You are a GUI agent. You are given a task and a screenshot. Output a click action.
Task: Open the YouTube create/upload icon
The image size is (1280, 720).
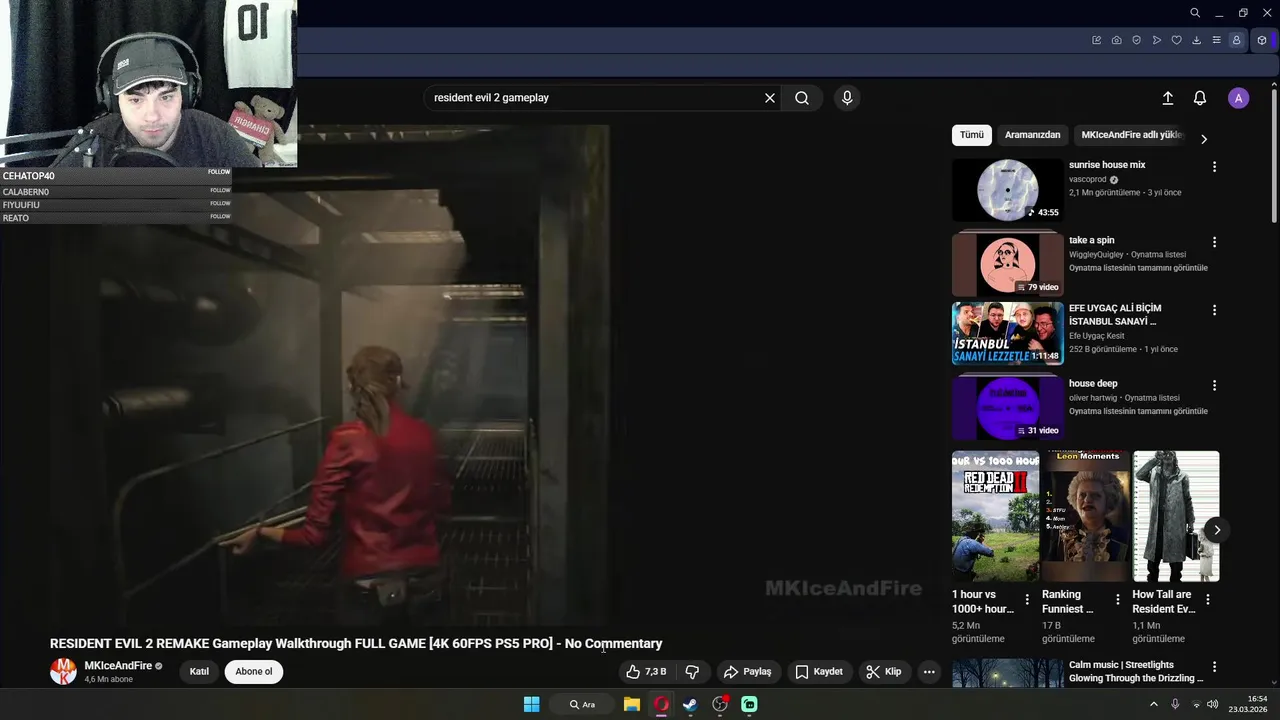pyautogui.click(x=1167, y=98)
